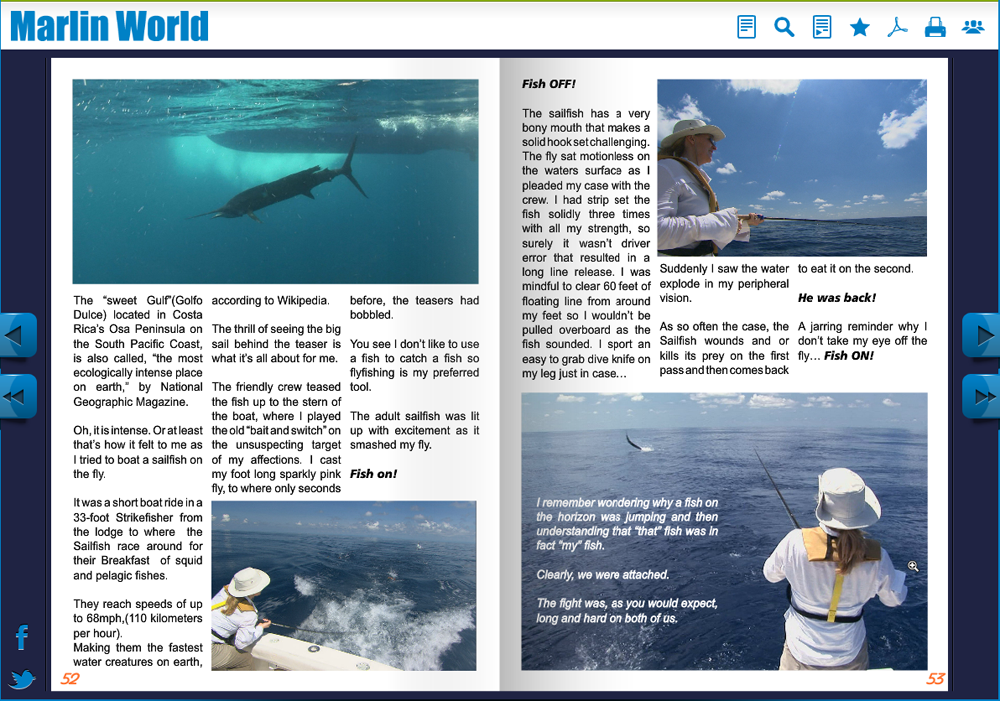Click the underwater sailfish photo
Viewport: 1000px width, 701px height.
pyautogui.click(x=275, y=181)
